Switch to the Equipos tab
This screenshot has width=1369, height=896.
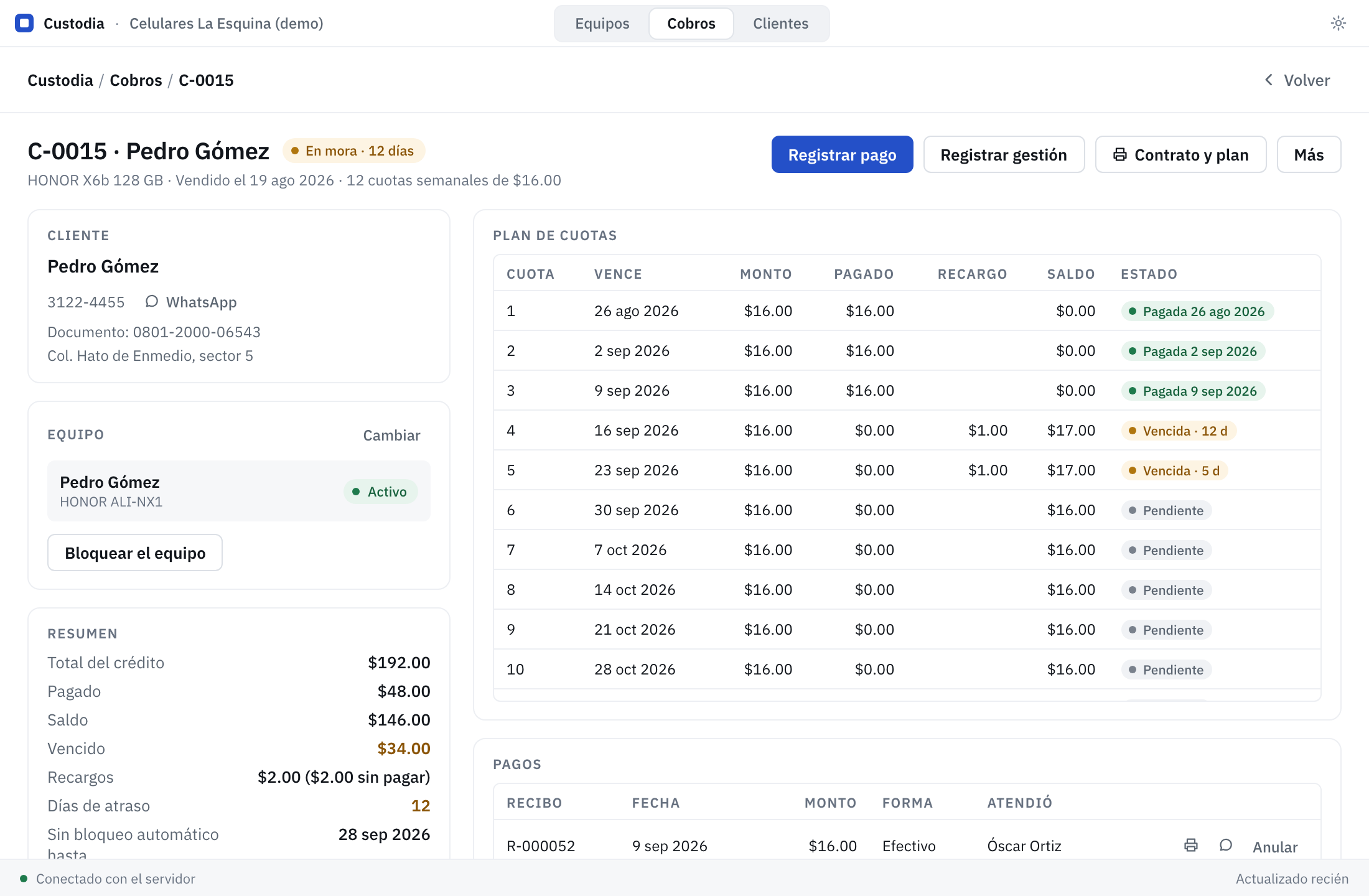pyautogui.click(x=602, y=24)
